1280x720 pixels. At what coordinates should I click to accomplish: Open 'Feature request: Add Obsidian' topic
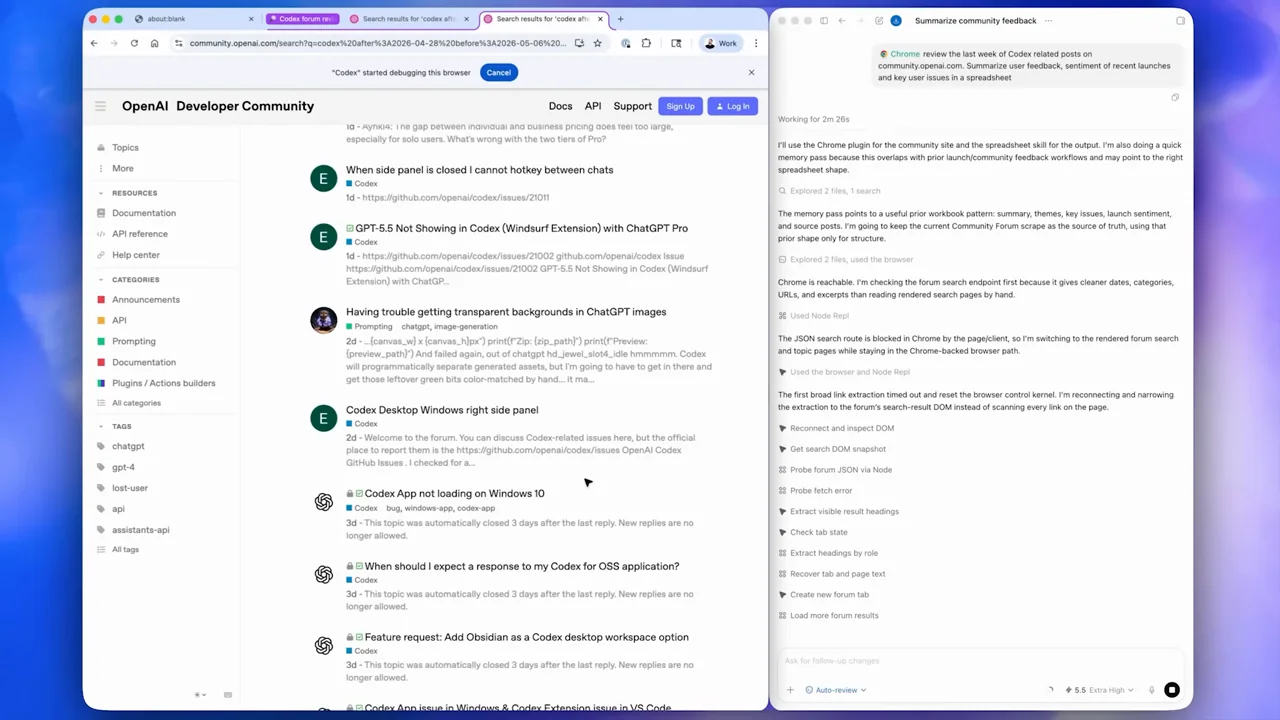click(x=526, y=637)
